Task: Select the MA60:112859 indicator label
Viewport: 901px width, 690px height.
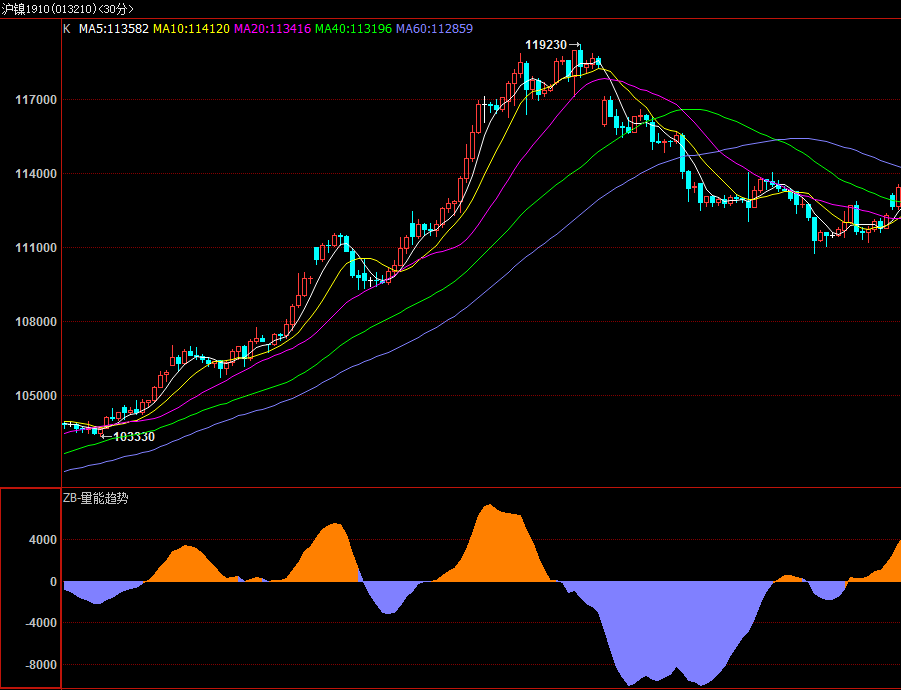Action: [434, 29]
